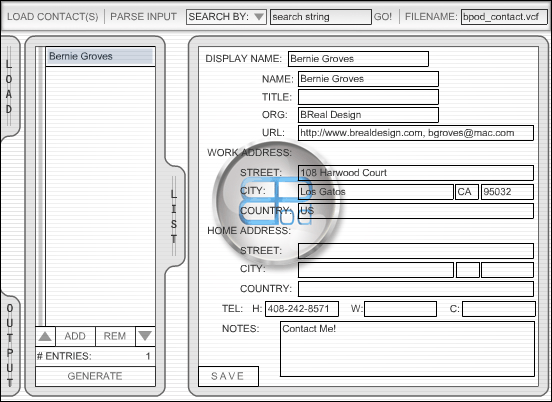Click the GENERATE button

pyautogui.click(x=95, y=376)
